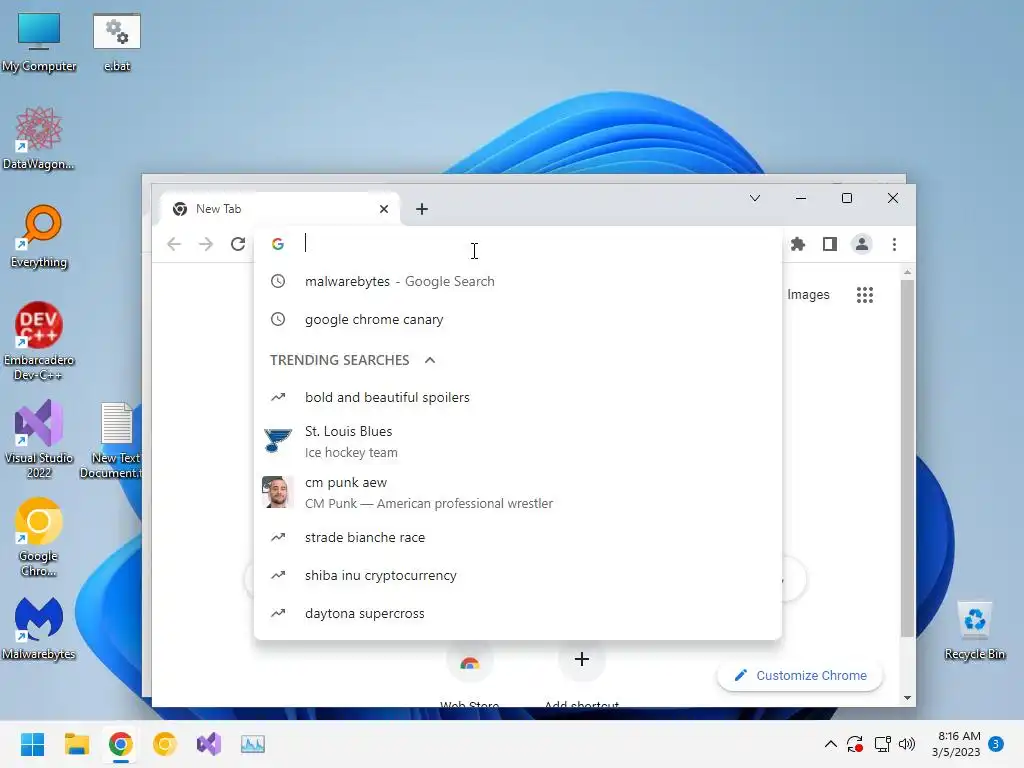Pick the daytona supercross suggestion
This screenshot has height=768, width=1024.
(x=517, y=613)
